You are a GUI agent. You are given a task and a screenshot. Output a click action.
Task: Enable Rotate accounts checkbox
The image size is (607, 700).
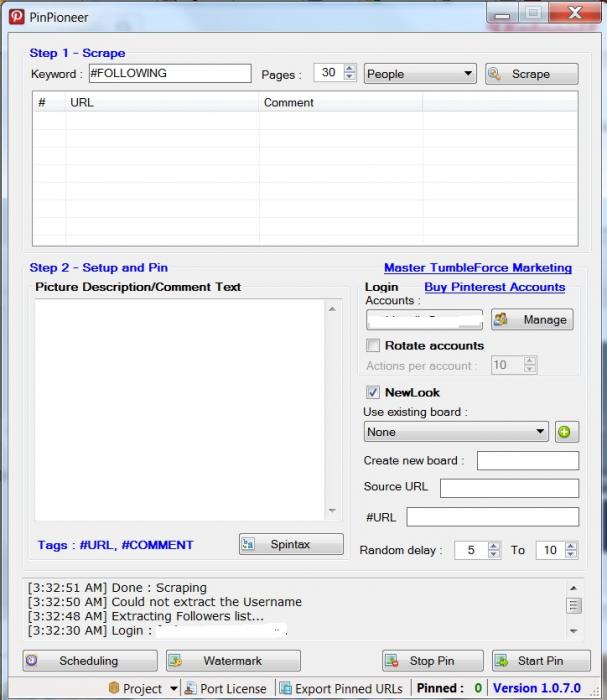coord(373,345)
